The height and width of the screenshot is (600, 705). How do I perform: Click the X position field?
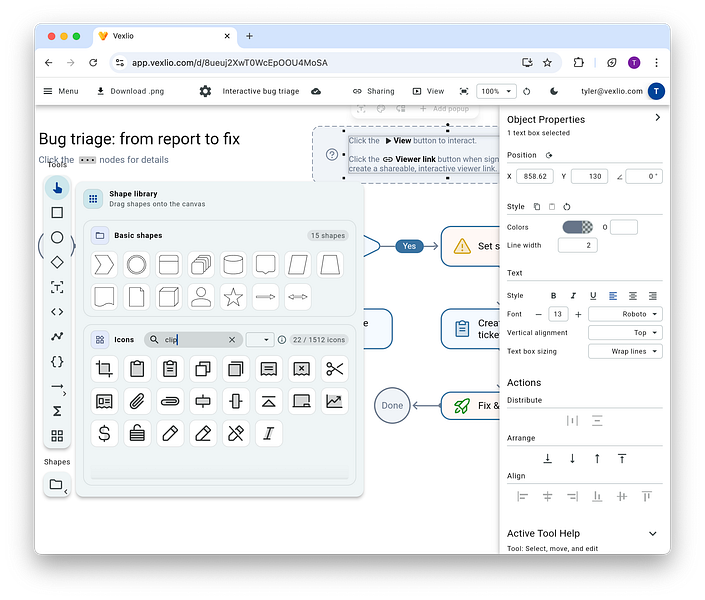tap(535, 176)
